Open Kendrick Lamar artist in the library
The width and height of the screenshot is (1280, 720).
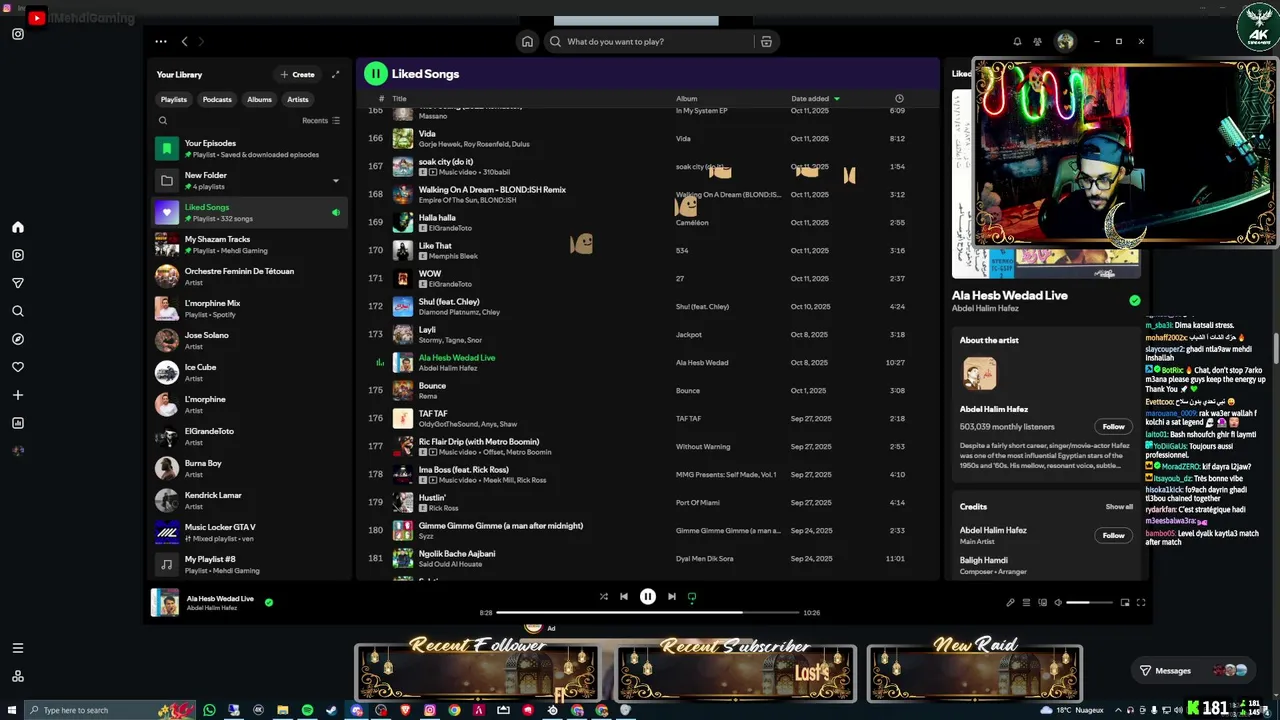pos(248,500)
